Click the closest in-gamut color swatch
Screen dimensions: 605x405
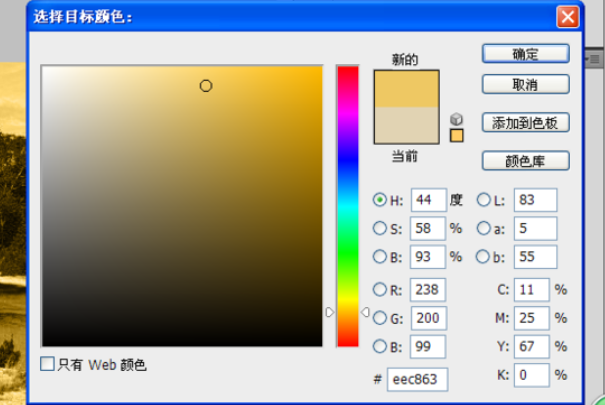pos(456,136)
